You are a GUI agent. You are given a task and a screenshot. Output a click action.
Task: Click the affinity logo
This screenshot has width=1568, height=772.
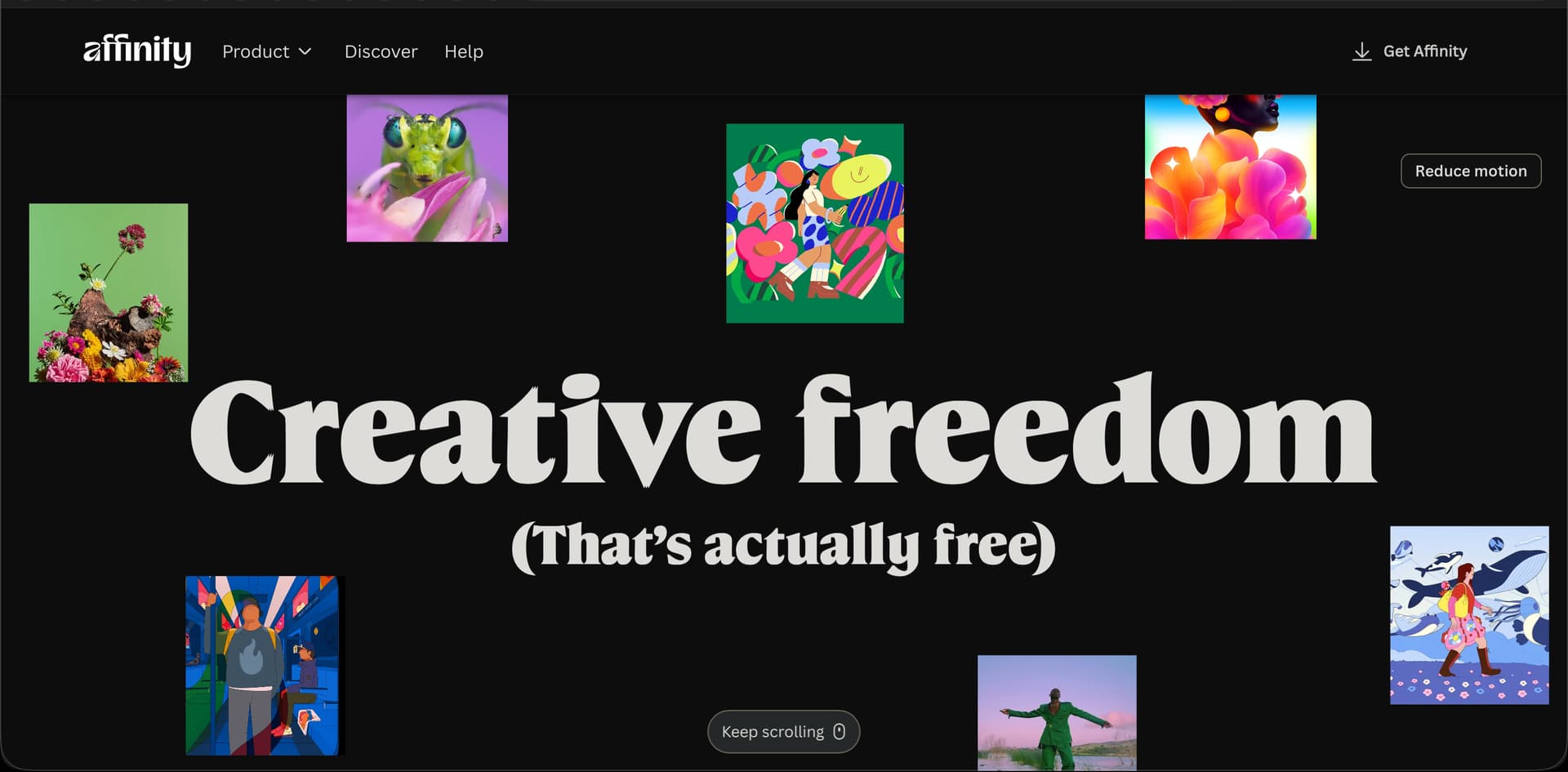click(x=137, y=51)
